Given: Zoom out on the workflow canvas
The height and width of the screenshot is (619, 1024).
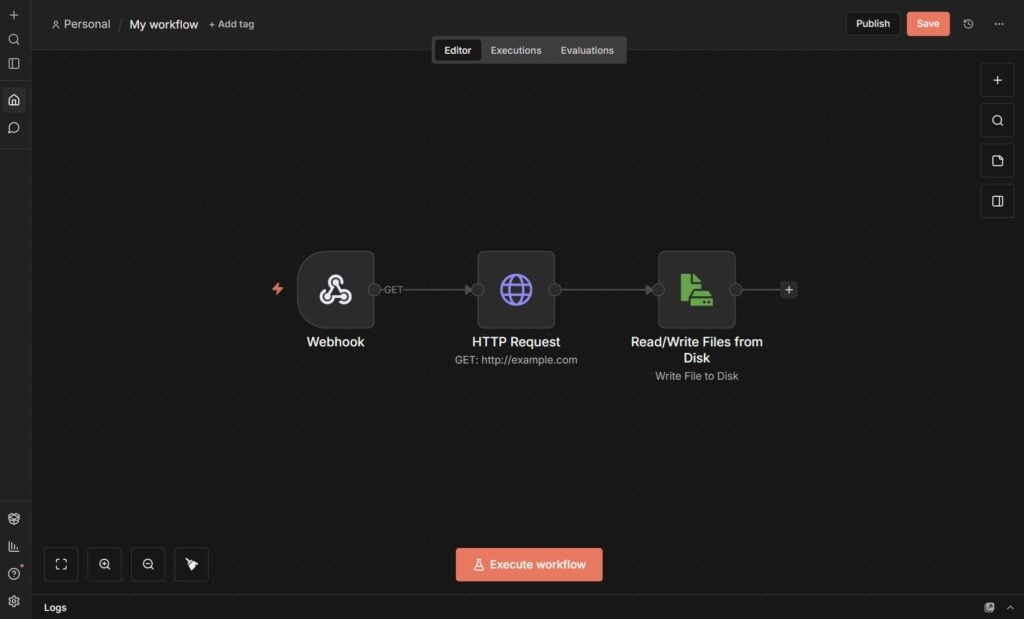Looking at the screenshot, I should [x=148, y=564].
